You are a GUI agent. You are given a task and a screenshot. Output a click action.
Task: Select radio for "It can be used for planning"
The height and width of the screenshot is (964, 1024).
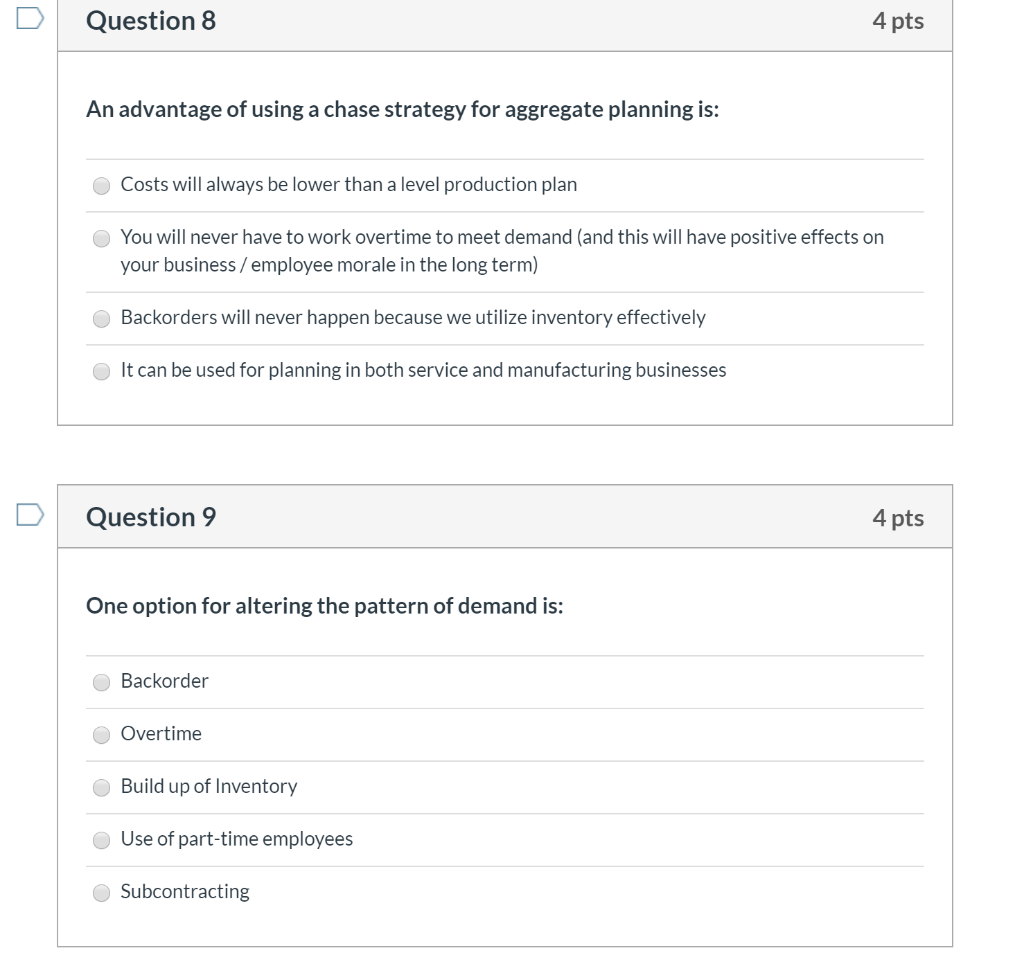[102, 370]
